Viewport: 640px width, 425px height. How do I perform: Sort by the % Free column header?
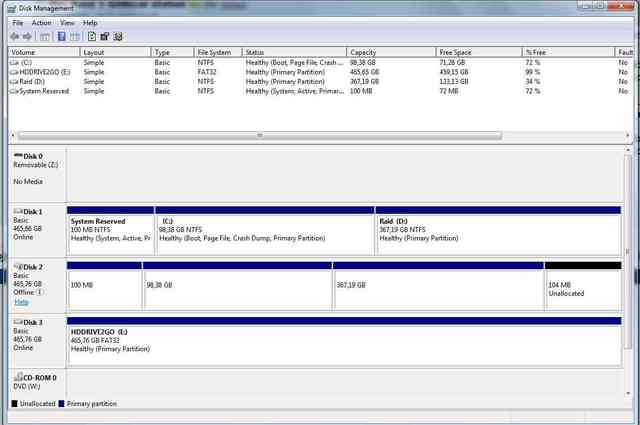[x=569, y=52]
